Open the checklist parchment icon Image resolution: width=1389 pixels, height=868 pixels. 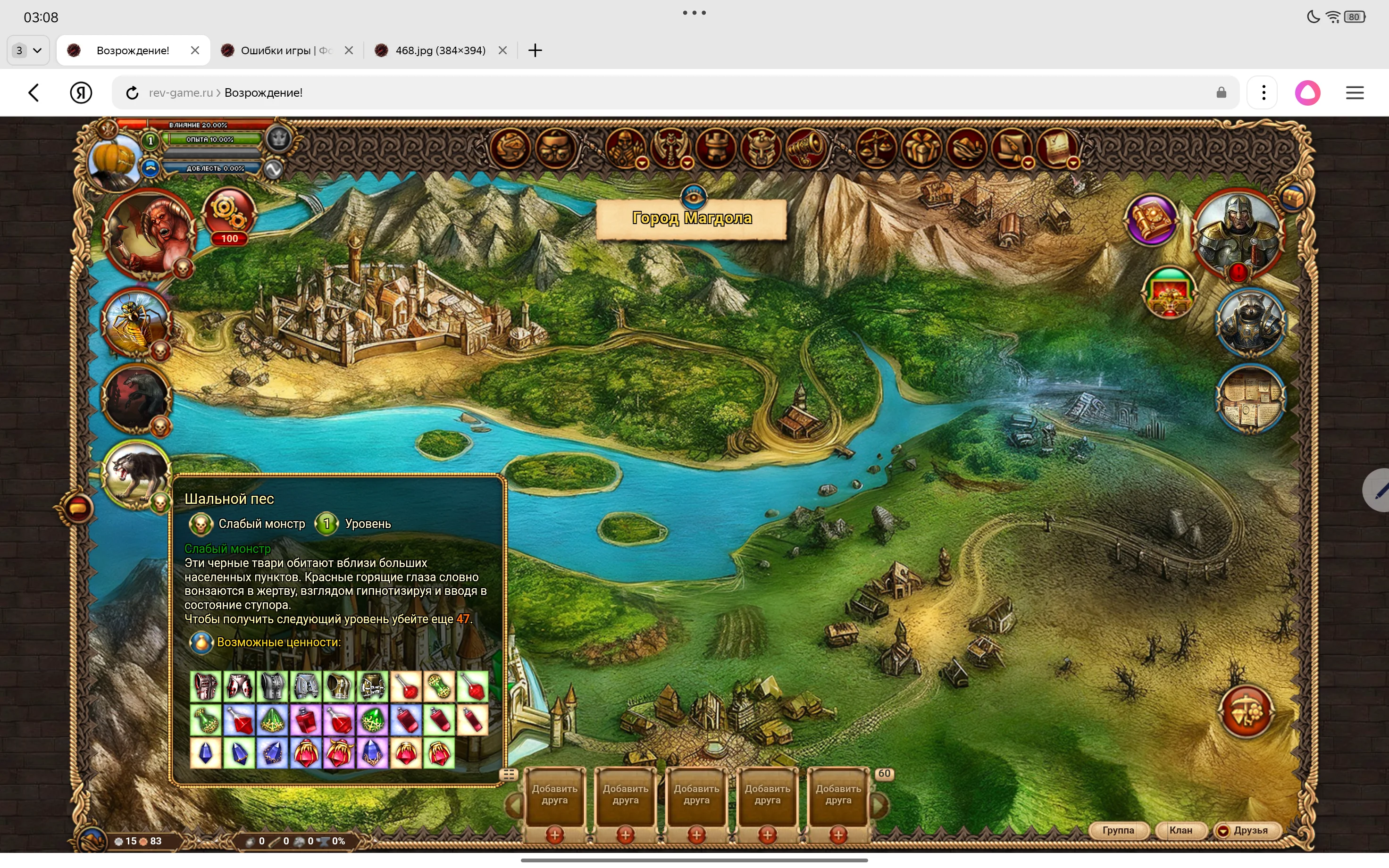click(1057, 148)
